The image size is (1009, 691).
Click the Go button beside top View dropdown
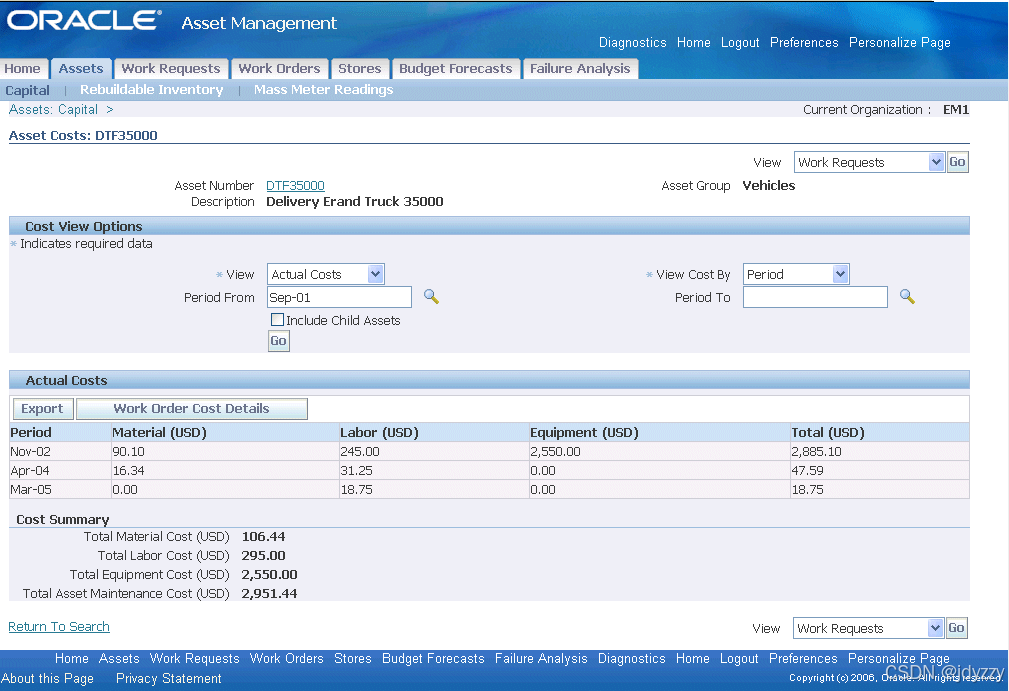(957, 162)
